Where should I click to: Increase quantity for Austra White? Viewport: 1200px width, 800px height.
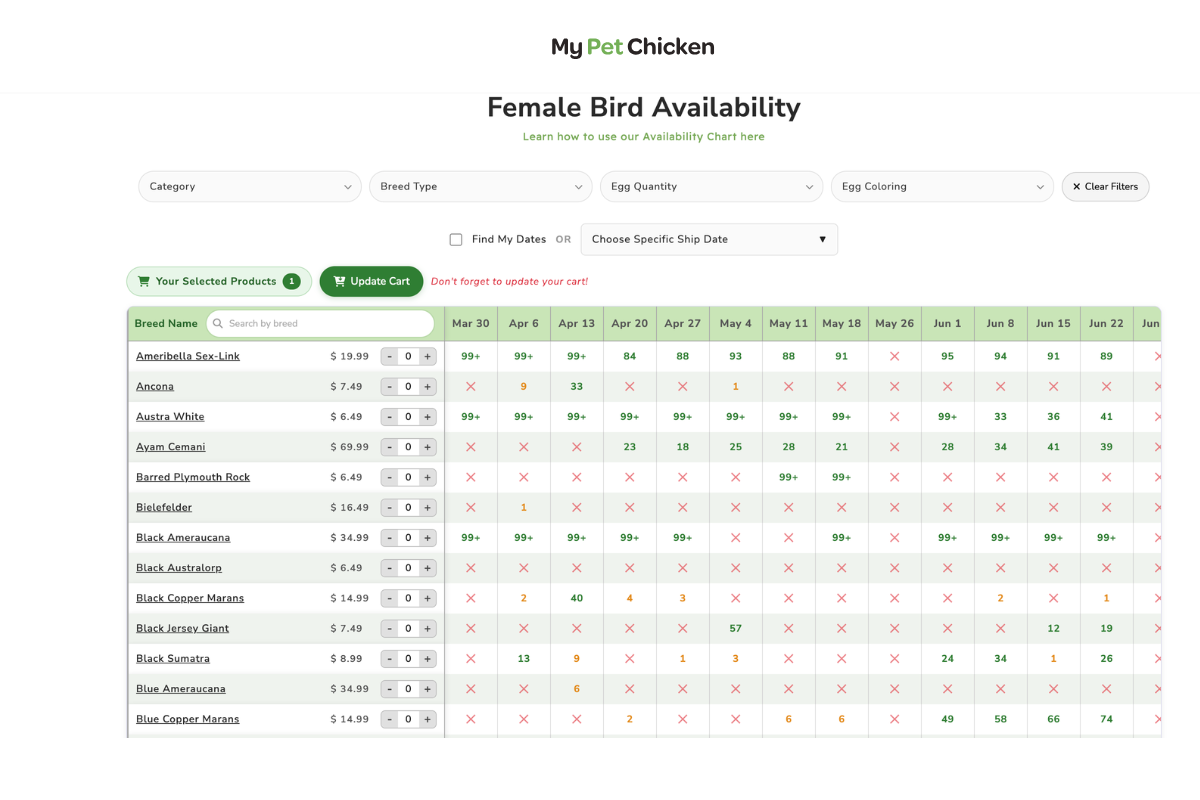pos(427,417)
